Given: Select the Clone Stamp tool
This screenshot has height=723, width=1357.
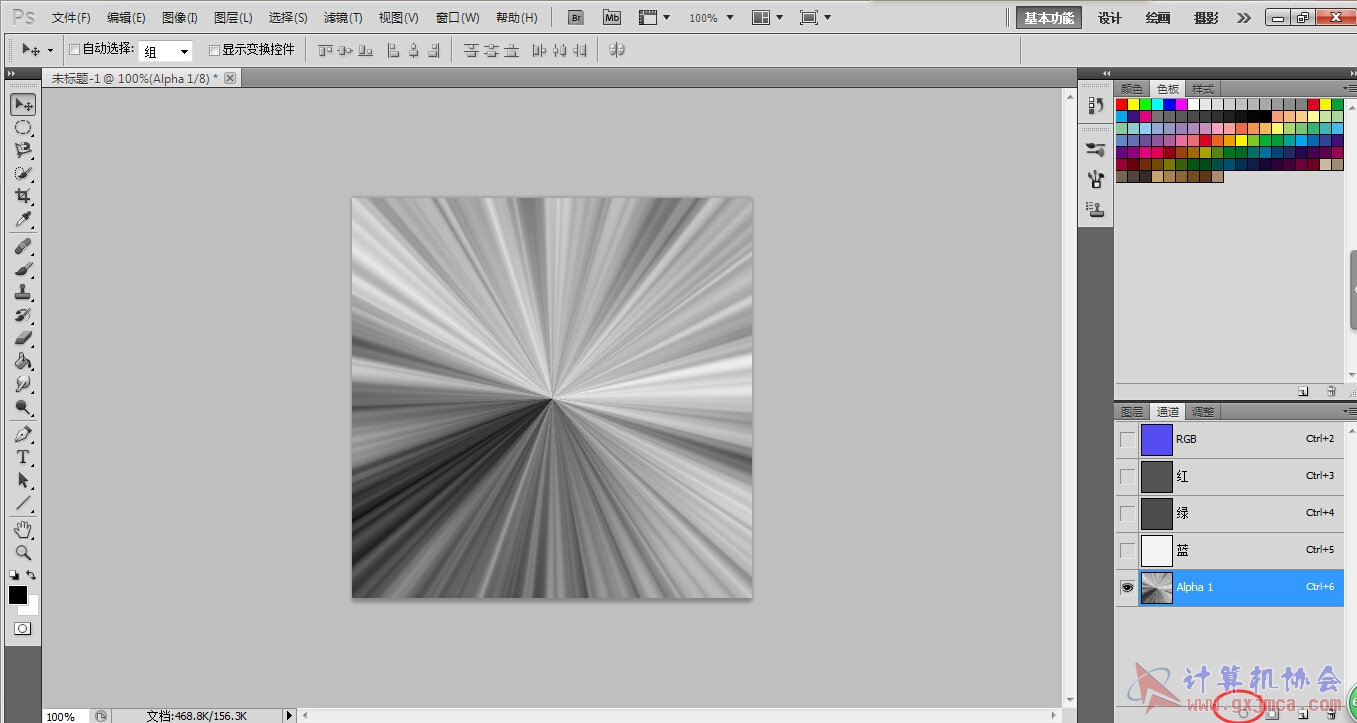Looking at the screenshot, I should click(x=23, y=293).
